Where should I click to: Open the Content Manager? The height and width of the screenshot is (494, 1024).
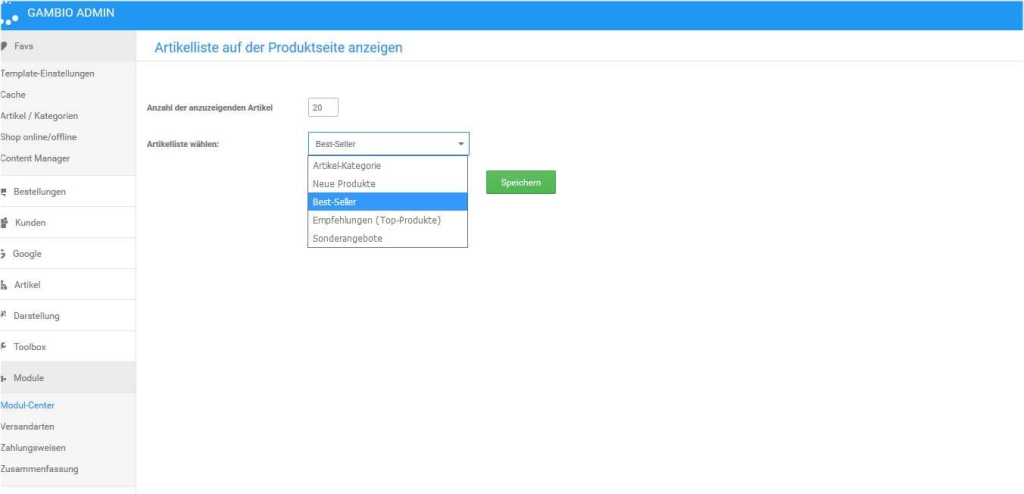(35, 159)
